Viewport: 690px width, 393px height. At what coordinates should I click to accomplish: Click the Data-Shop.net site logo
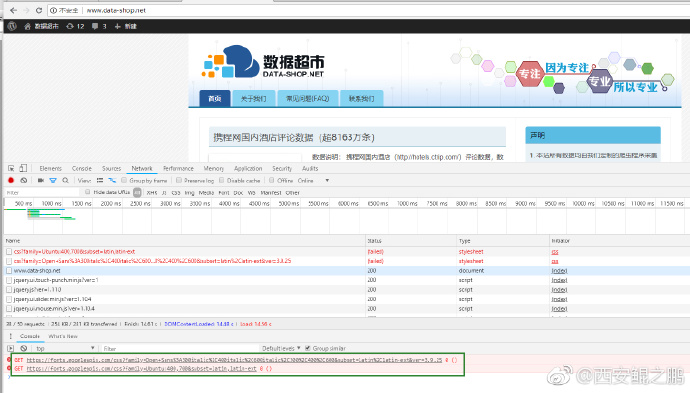click(x=263, y=62)
